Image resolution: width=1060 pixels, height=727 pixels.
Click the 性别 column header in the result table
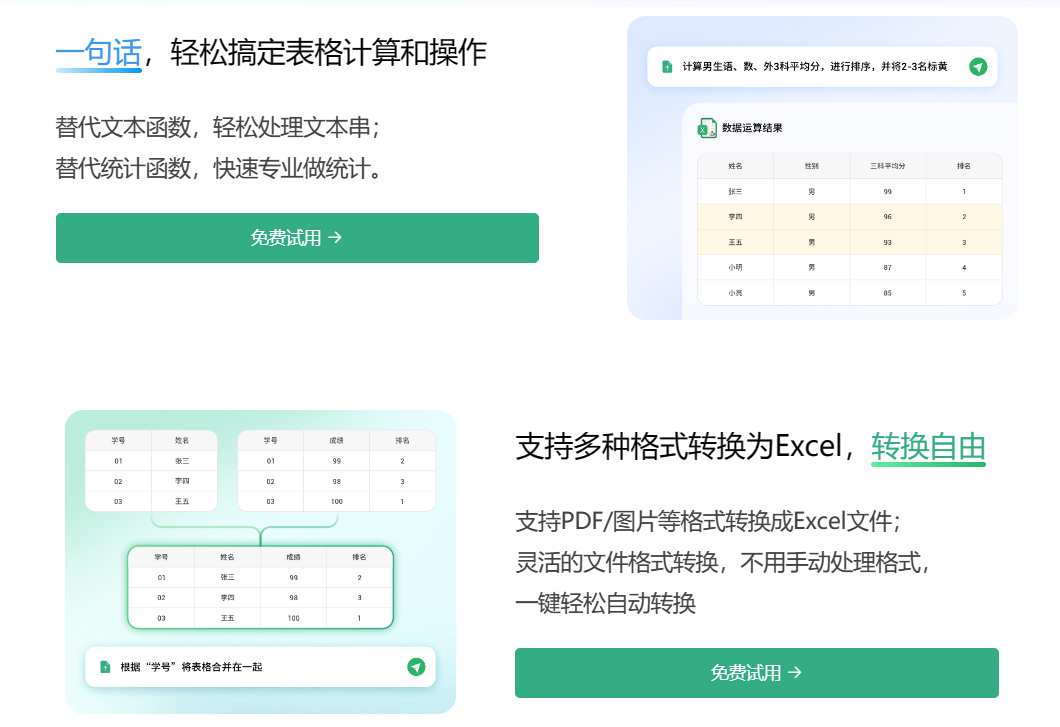[811, 166]
